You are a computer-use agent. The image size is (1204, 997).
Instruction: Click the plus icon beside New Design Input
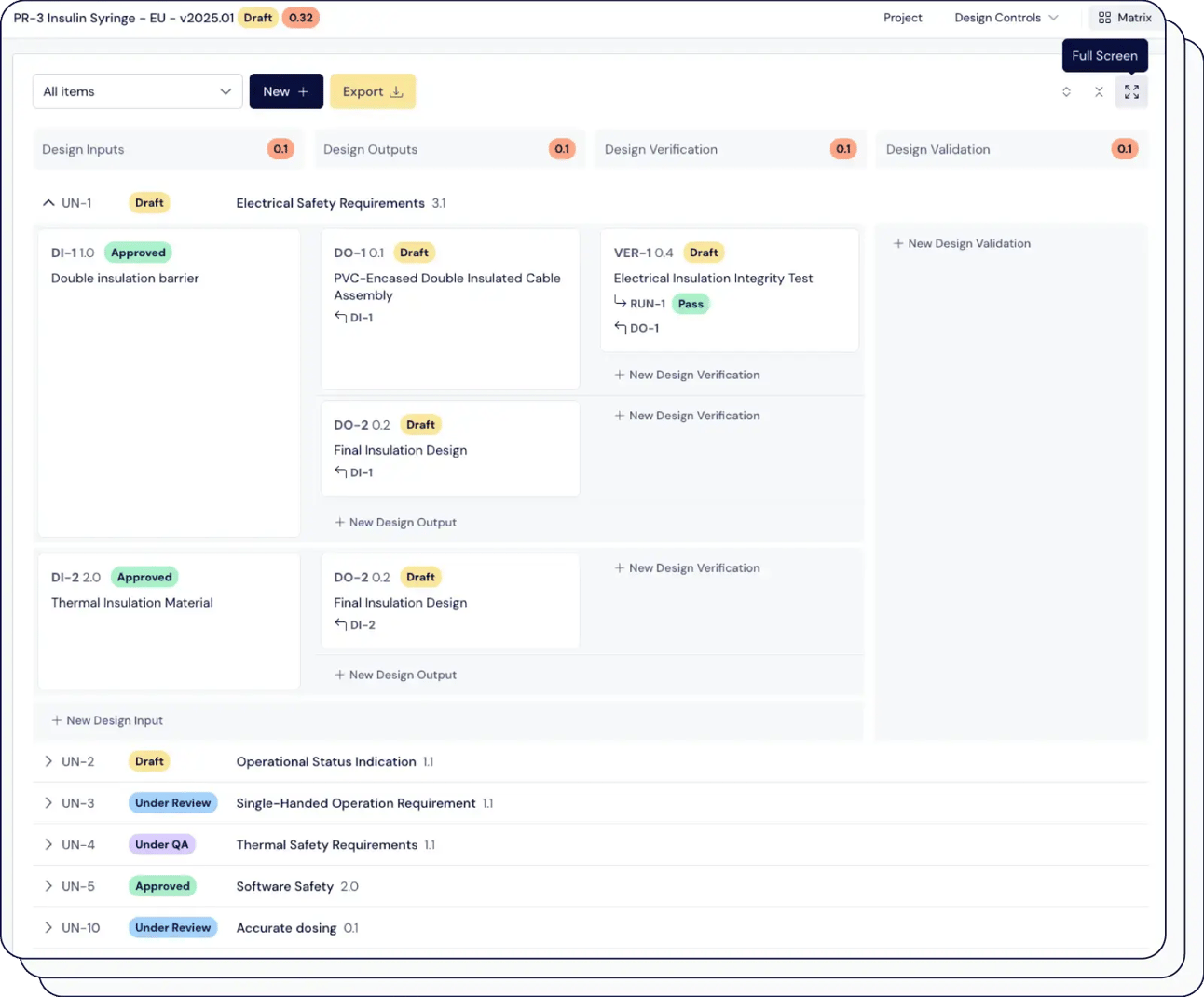[57, 720]
